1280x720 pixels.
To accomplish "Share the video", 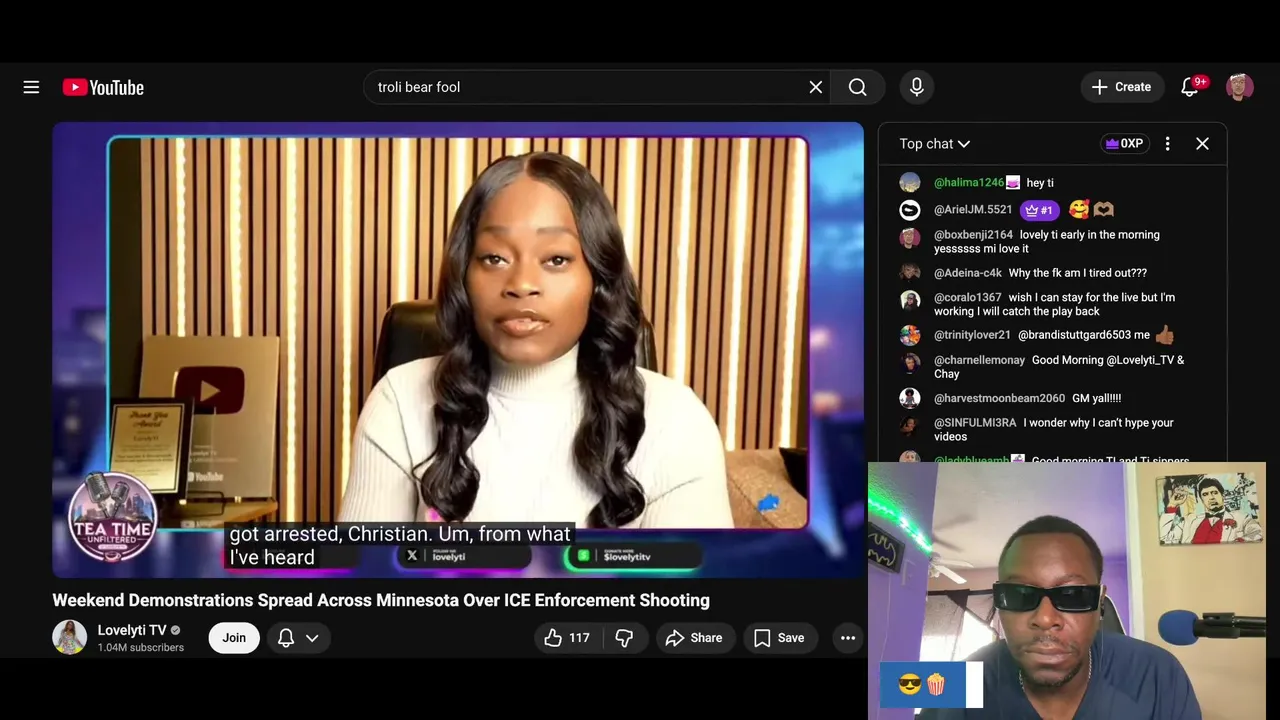I will pos(693,638).
